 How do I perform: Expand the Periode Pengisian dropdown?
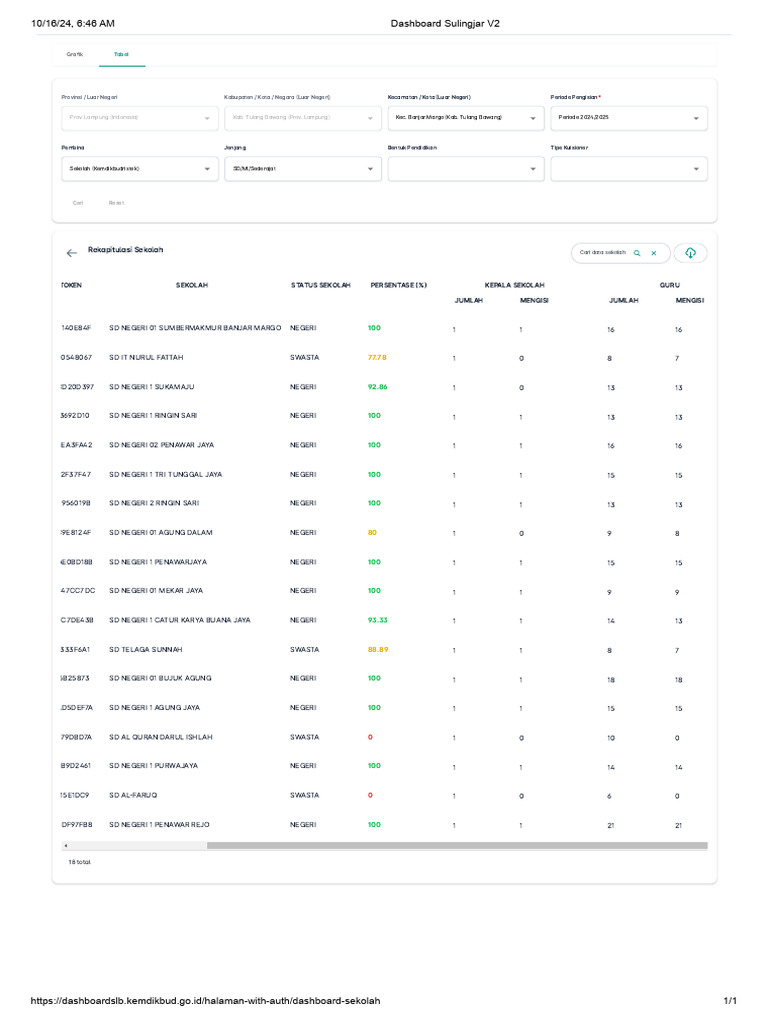click(x=628, y=118)
